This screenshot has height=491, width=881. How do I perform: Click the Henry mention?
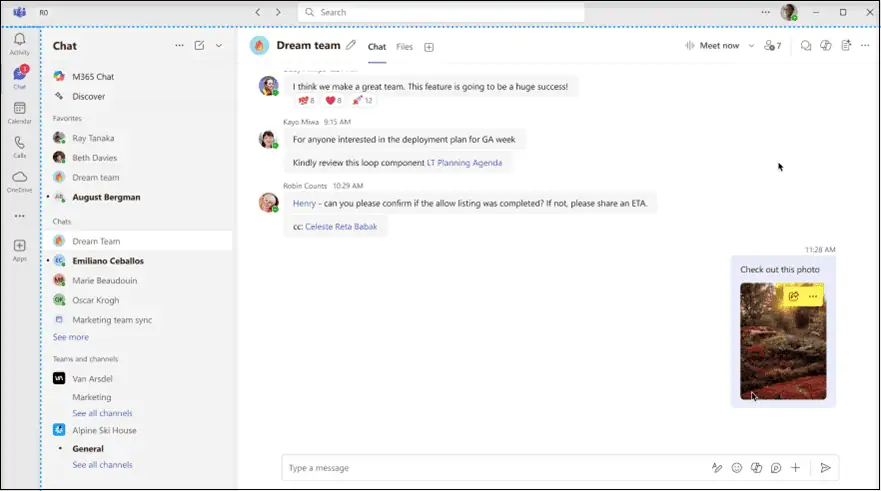304,203
